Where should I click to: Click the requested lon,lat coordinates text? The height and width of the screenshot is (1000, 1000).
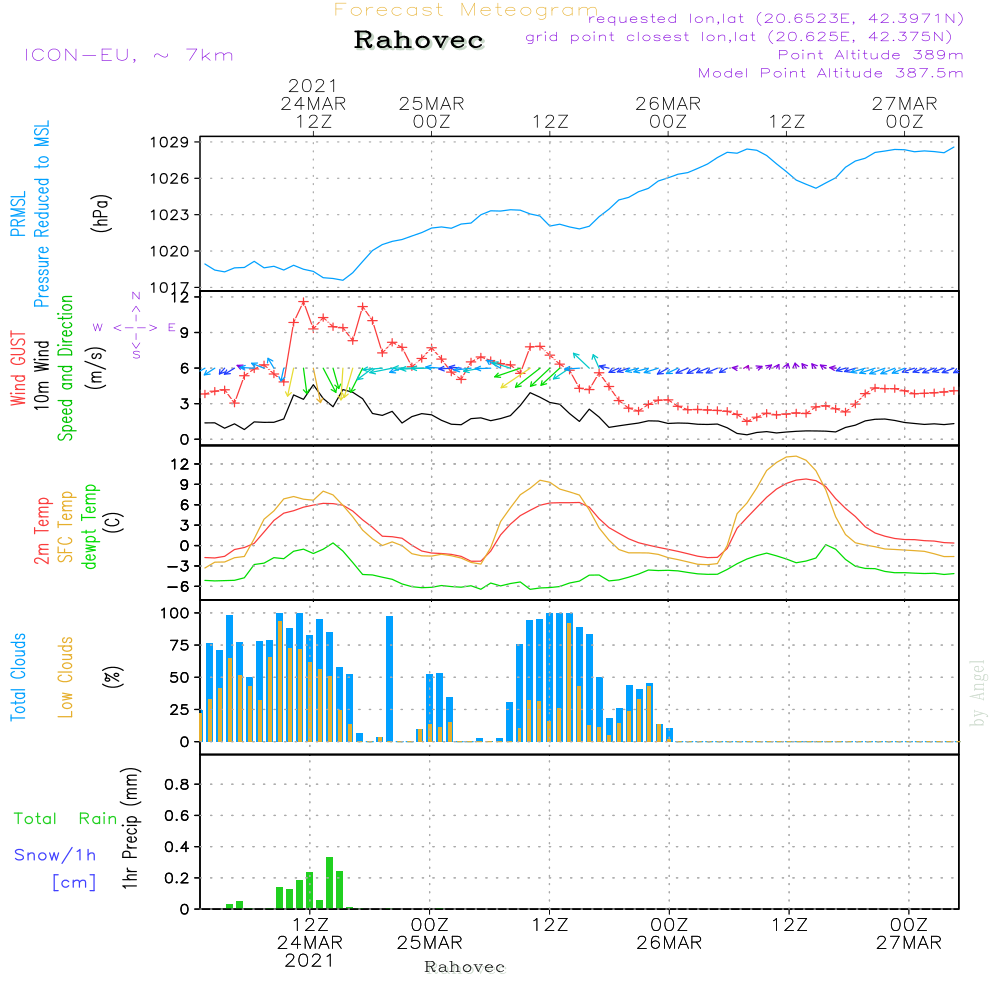click(x=776, y=18)
